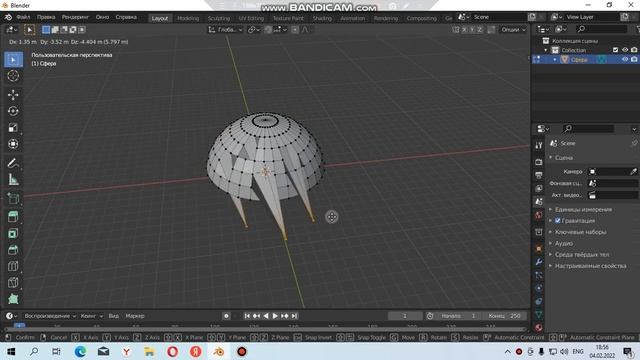
Task: Expand the Аудио panel
Action: pyautogui.click(x=564, y=243)
